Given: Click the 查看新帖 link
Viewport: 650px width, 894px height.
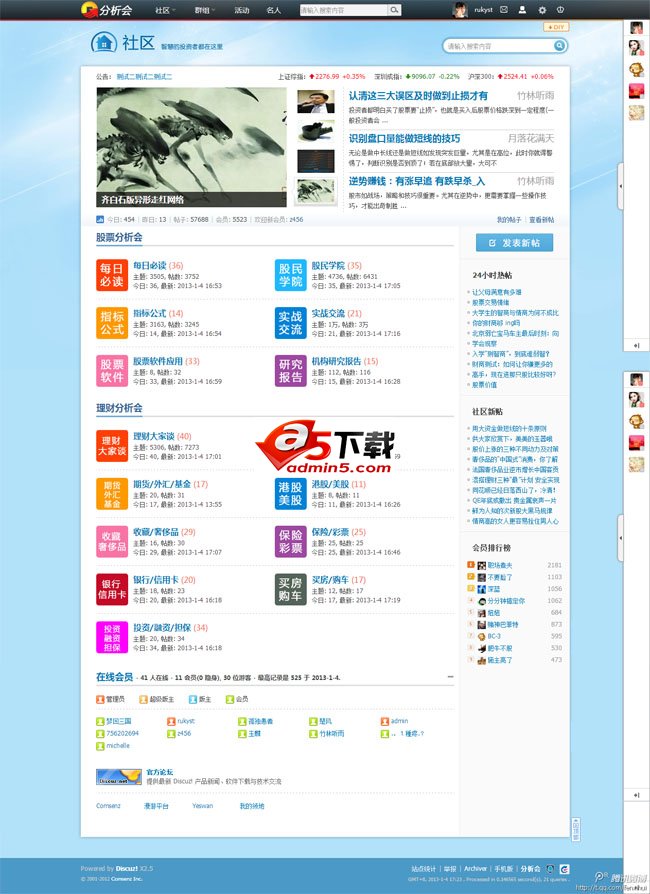Looking at the screenshot, I should [x=542, y=220].
